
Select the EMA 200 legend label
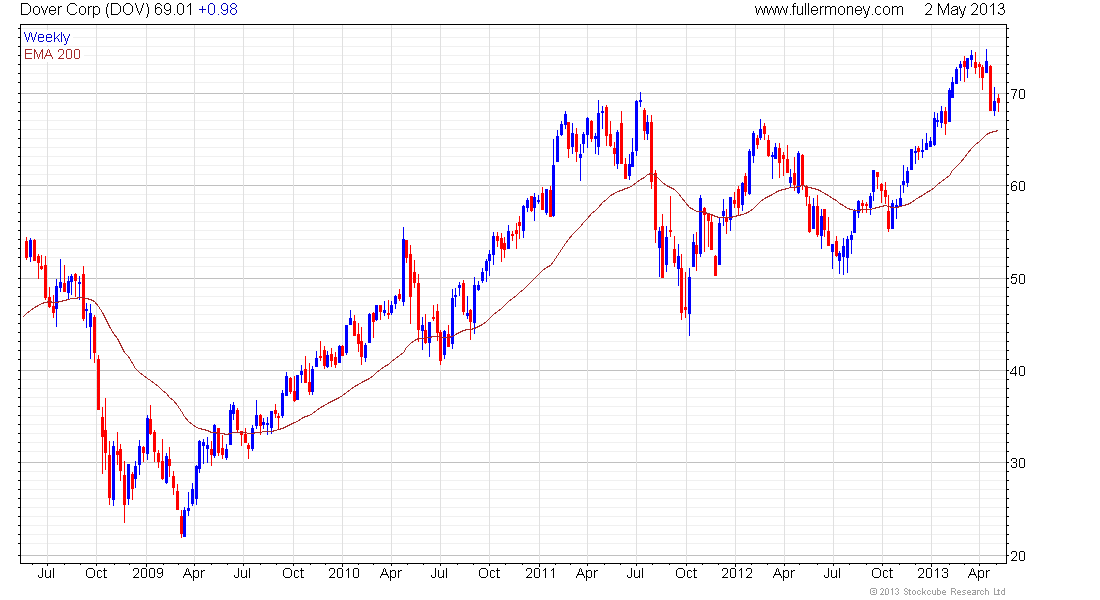pos(53,54)
